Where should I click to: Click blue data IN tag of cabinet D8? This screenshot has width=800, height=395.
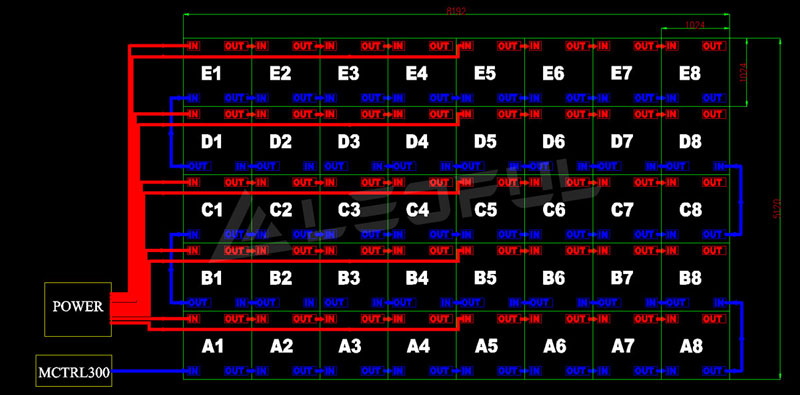click(719, 166)
